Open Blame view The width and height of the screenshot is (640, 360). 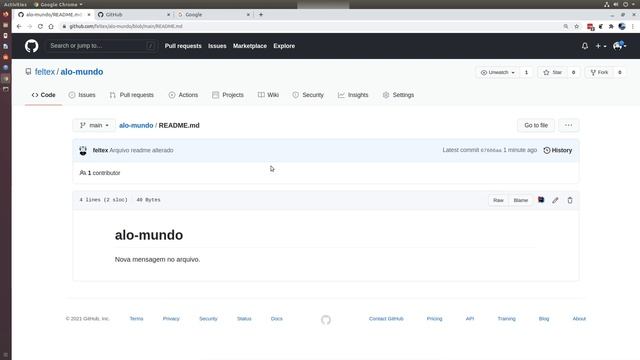pyautogui.click(x=520, y=200)
